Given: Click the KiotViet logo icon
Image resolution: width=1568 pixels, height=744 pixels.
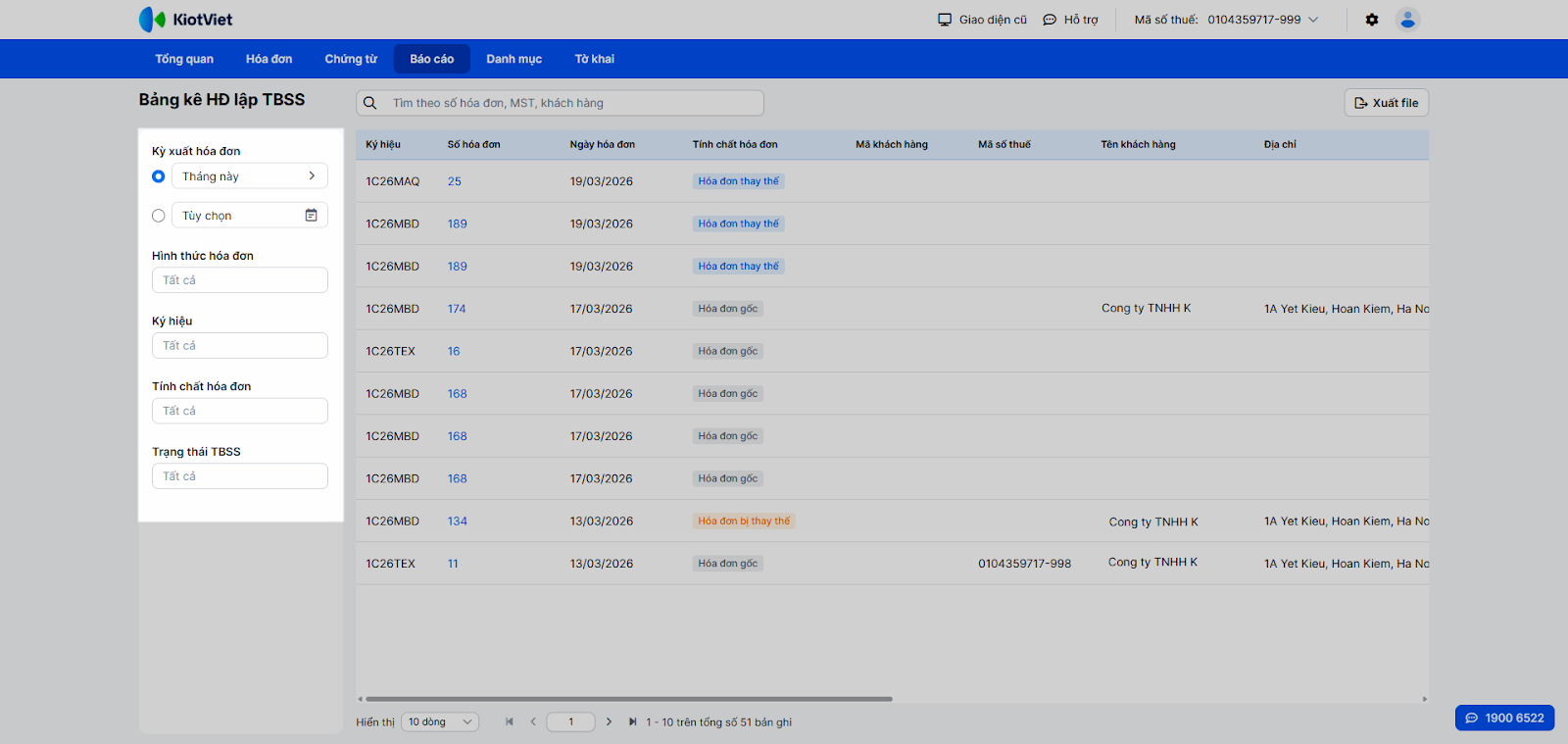Looking at the screenshot, I should point(153,20).
